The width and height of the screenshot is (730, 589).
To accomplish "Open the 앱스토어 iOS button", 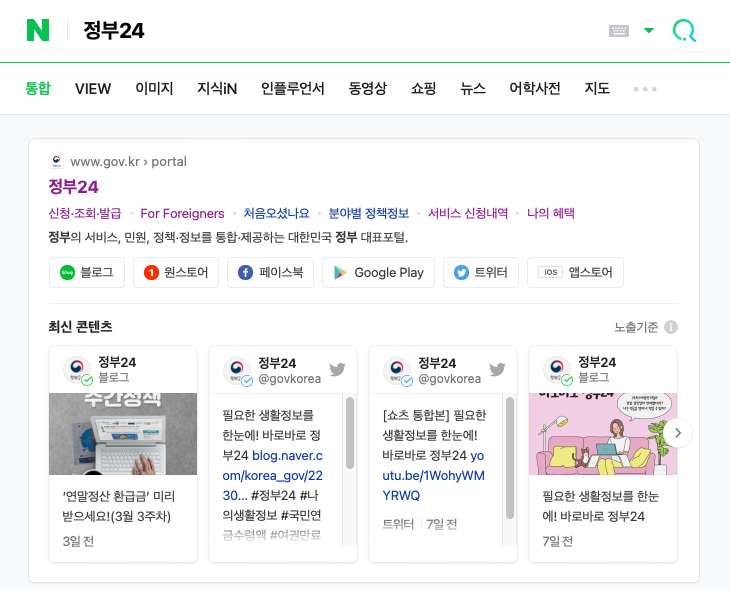I will tap(575, 272).
